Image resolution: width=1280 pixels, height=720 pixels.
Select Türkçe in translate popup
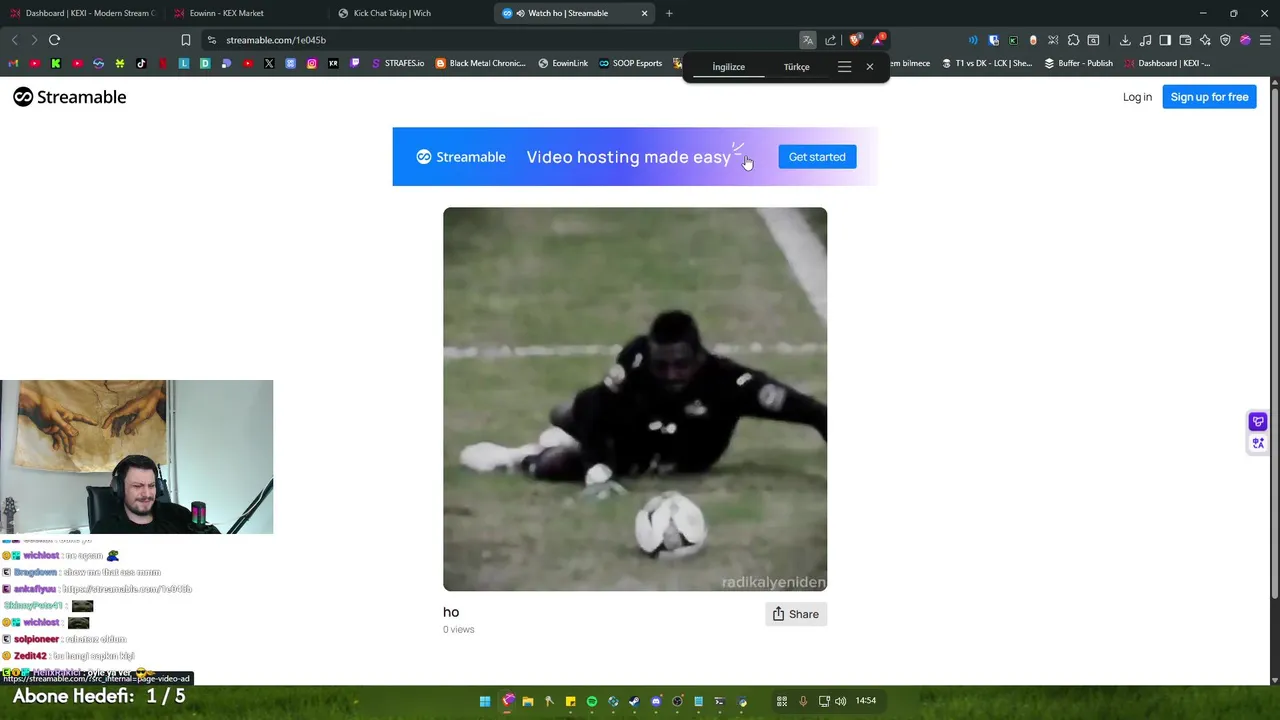[797, 67]
